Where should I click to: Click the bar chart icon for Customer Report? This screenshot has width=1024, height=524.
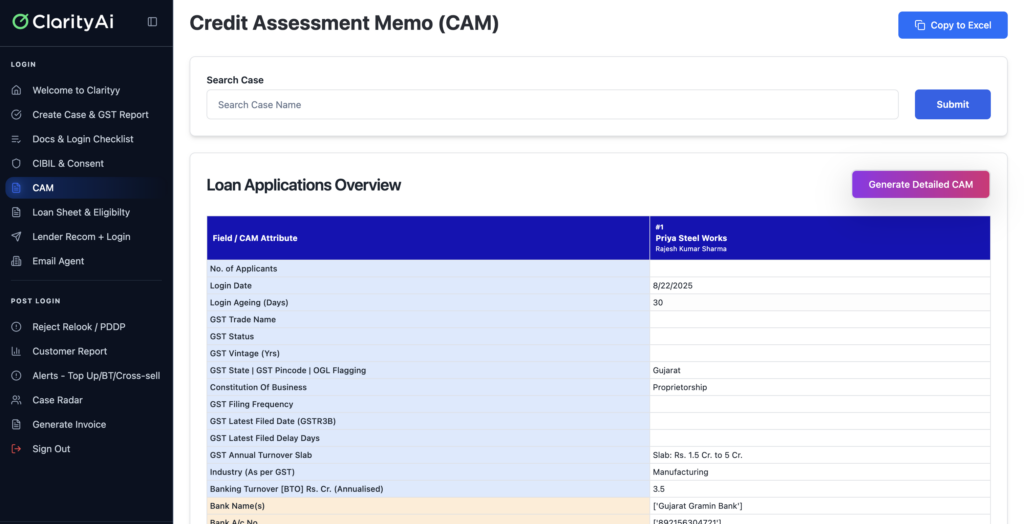click(x=16, y=351)
